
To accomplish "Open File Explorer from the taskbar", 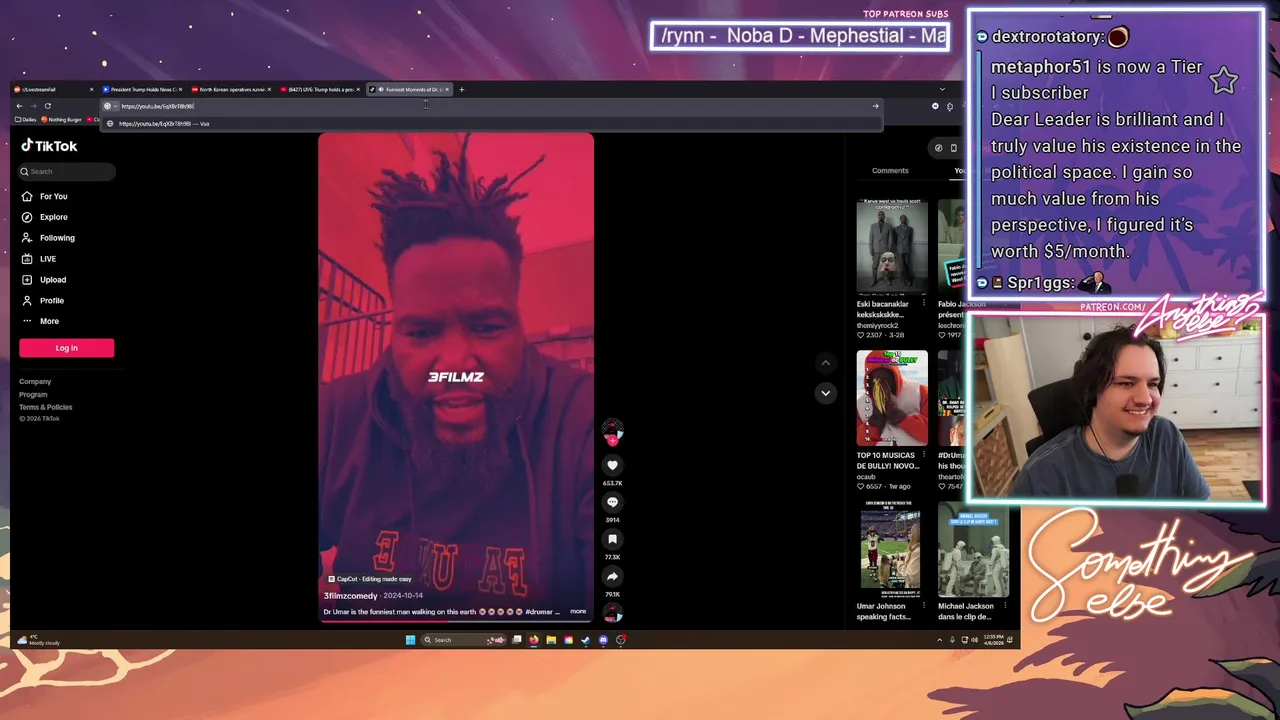I will coord(551,640).
